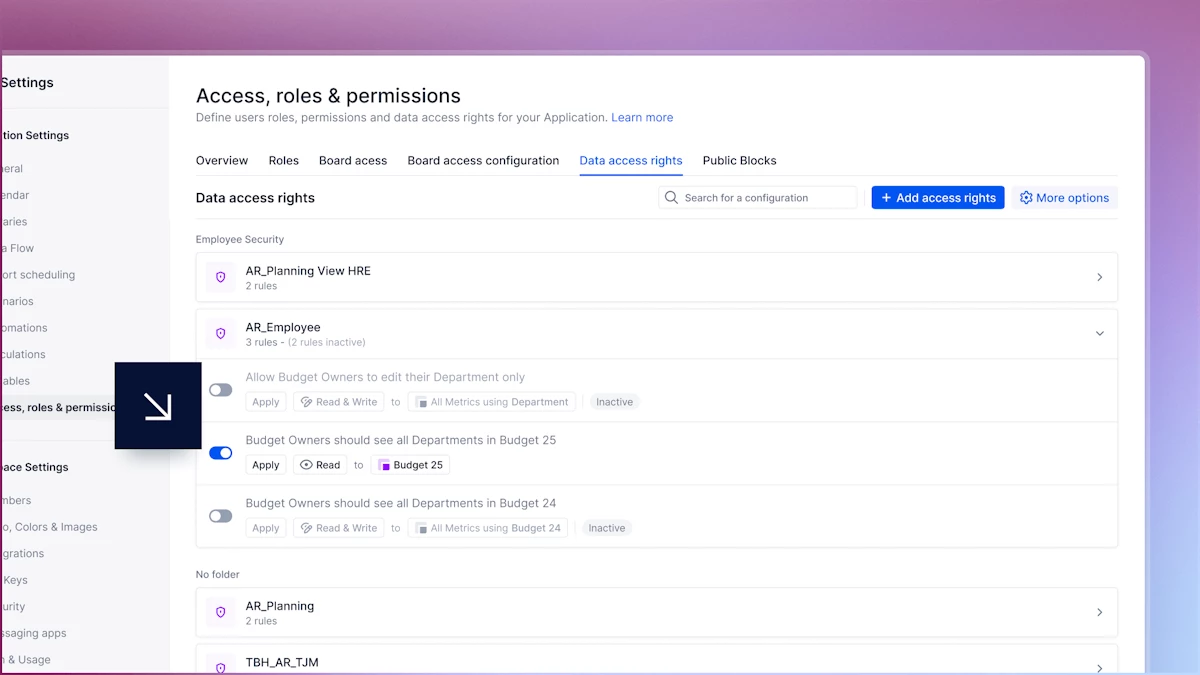
Task: Click the plus icon in Add access rights
Action: point(886,198)
